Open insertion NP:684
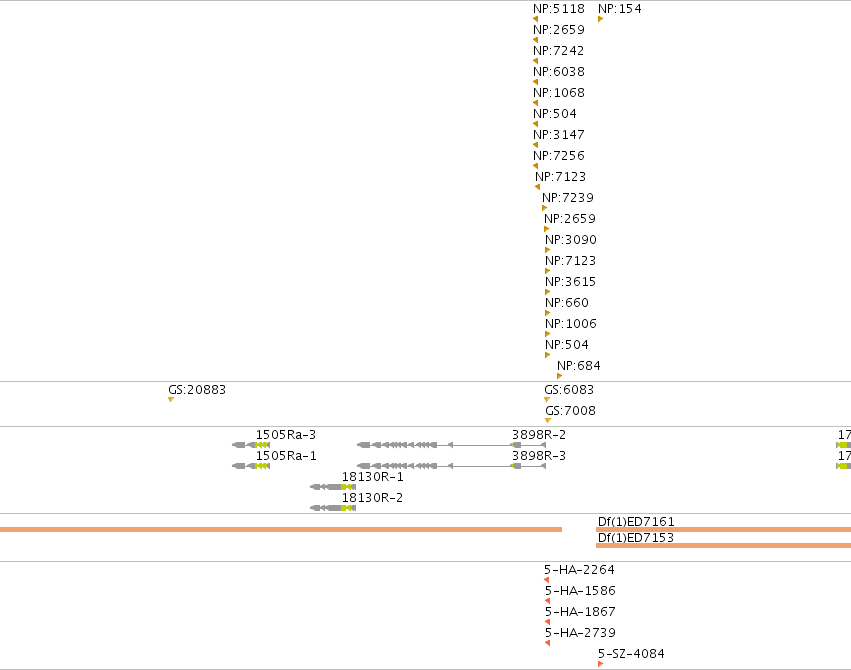The image size is (851, 670). pyautogui.click(x=579, y=366)
